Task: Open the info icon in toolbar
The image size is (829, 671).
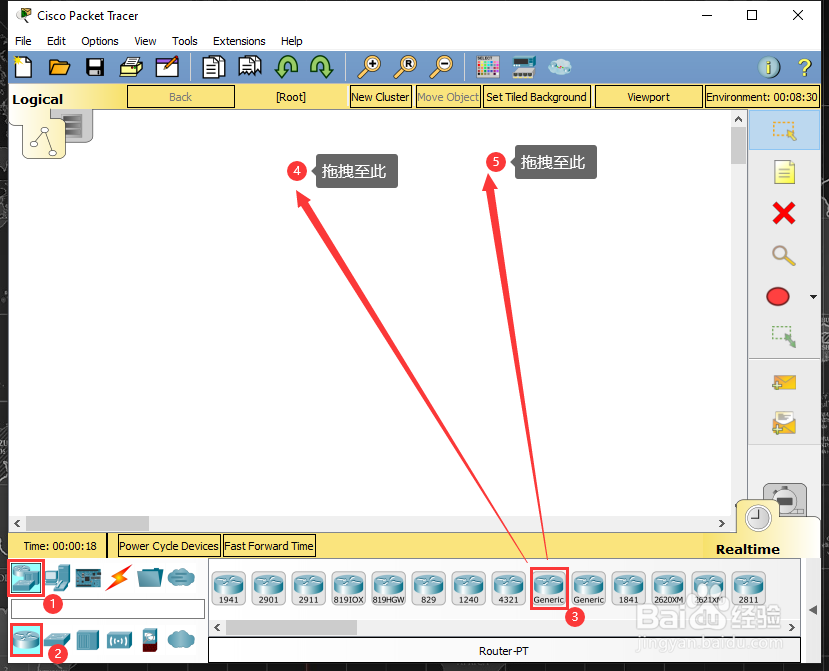Action: click(x=769, y=67)
